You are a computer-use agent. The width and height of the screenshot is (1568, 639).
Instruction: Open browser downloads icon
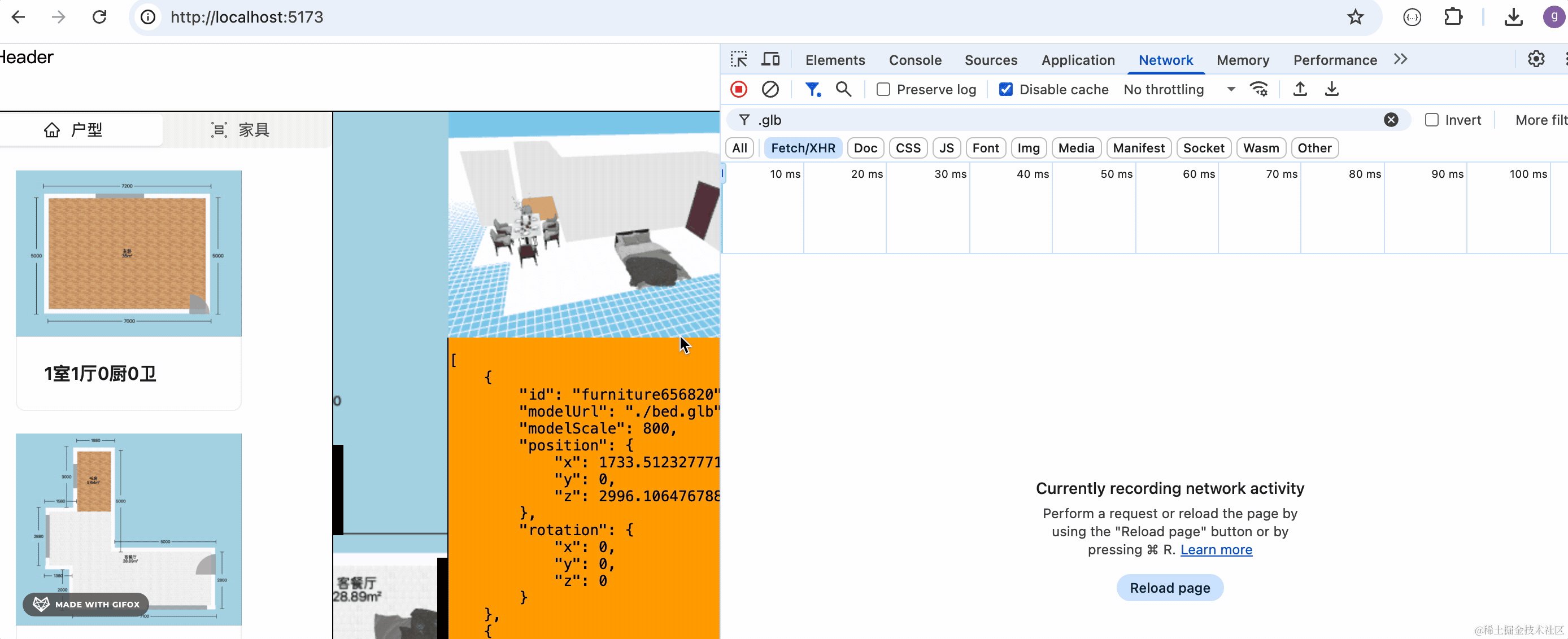[1513, 17]
